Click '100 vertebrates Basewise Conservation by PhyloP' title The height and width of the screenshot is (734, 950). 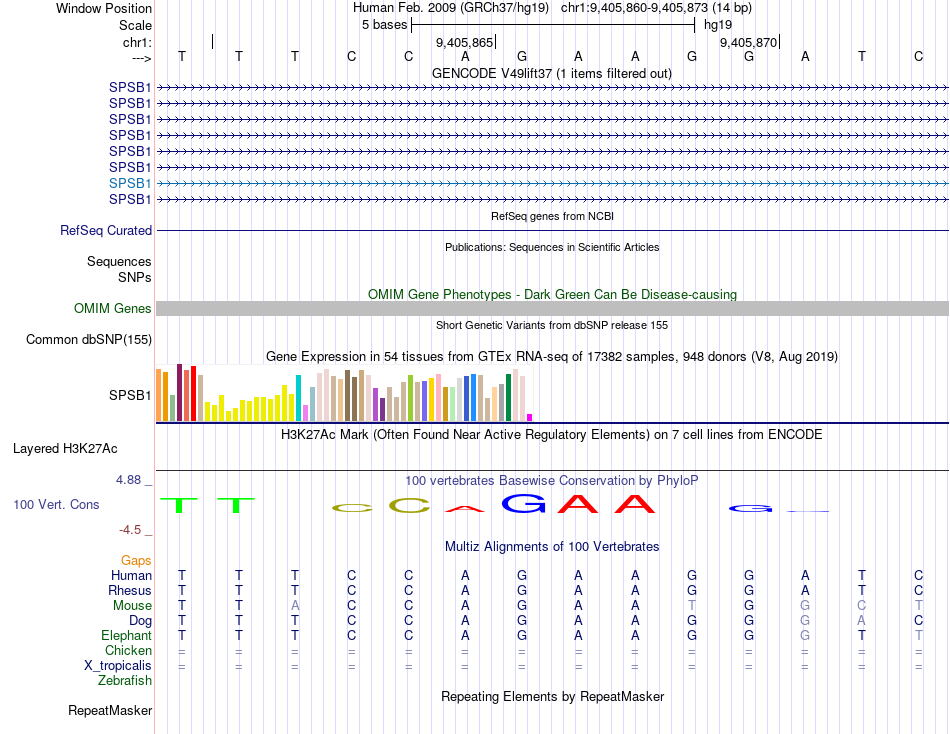(x=552, y=481)
